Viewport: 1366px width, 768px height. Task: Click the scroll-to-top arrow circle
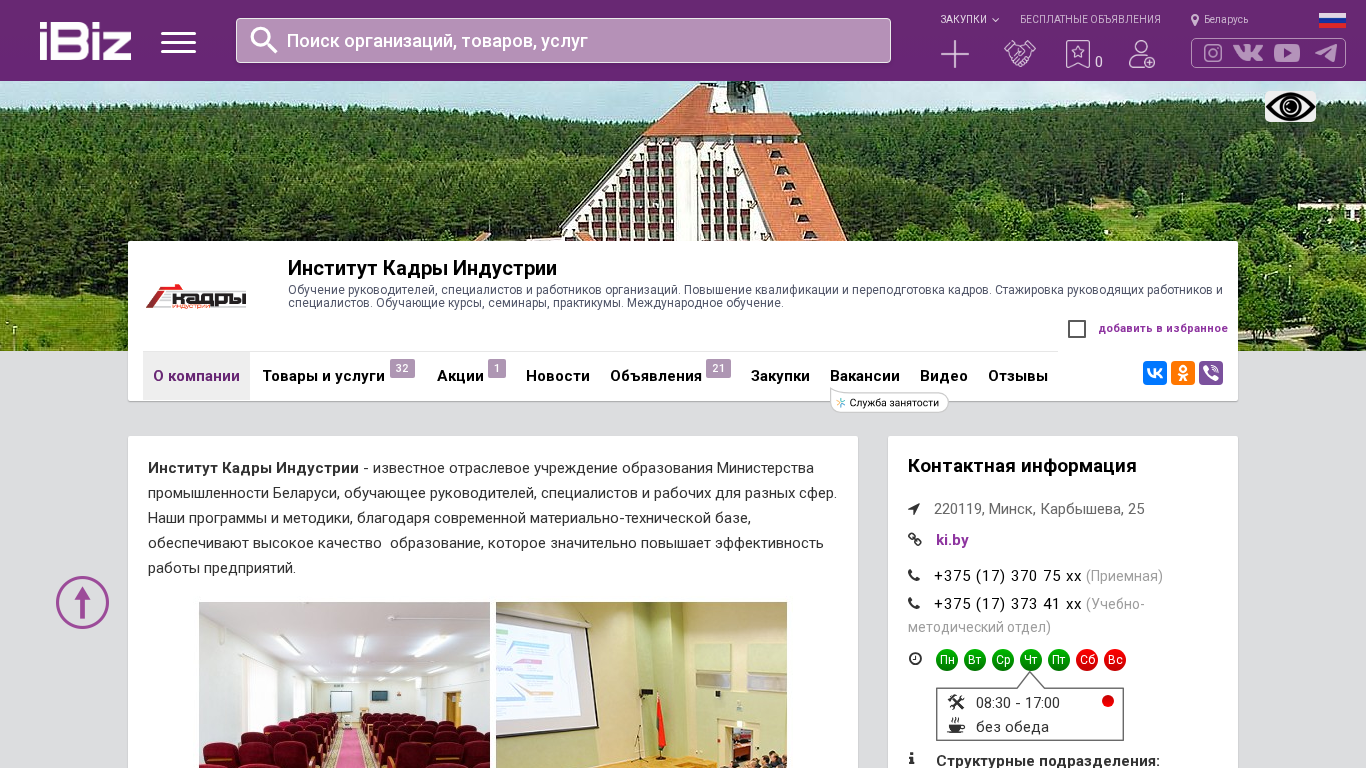click(82, 602)
